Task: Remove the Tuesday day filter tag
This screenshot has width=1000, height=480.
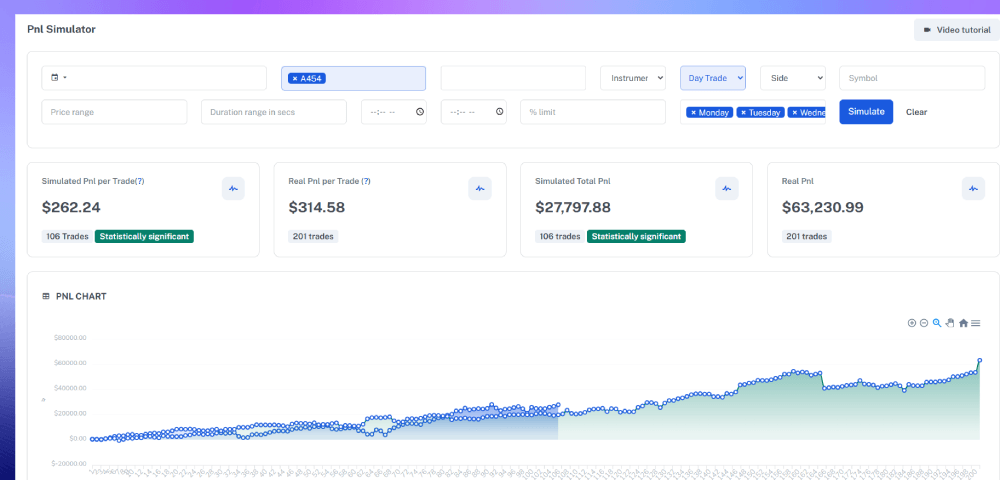Action: (744, 112)
